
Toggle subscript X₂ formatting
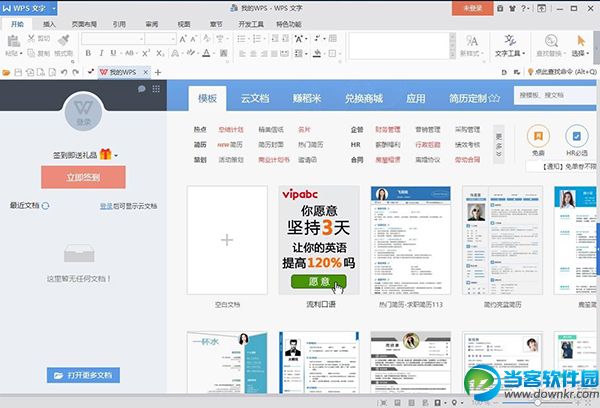click(160, 53)
